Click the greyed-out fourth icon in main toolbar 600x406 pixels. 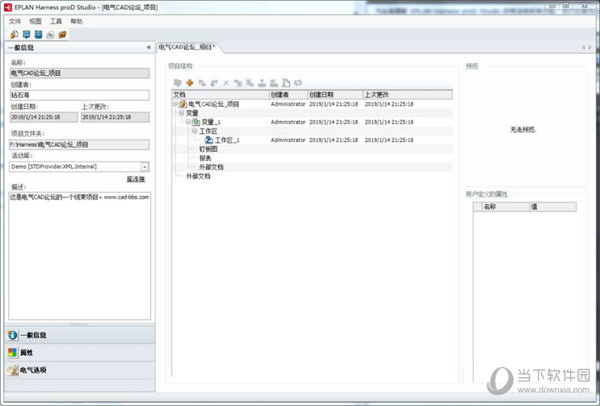(x=50, y=35)
